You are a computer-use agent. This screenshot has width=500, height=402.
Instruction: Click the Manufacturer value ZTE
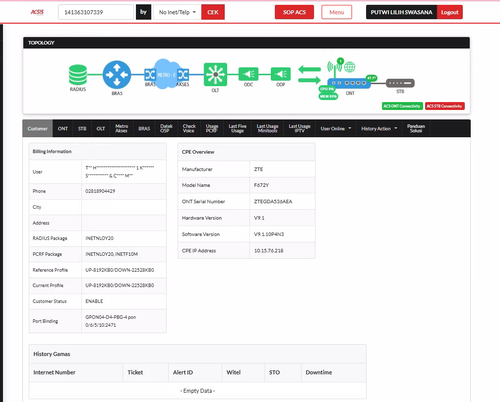click(x=258, y=169)
